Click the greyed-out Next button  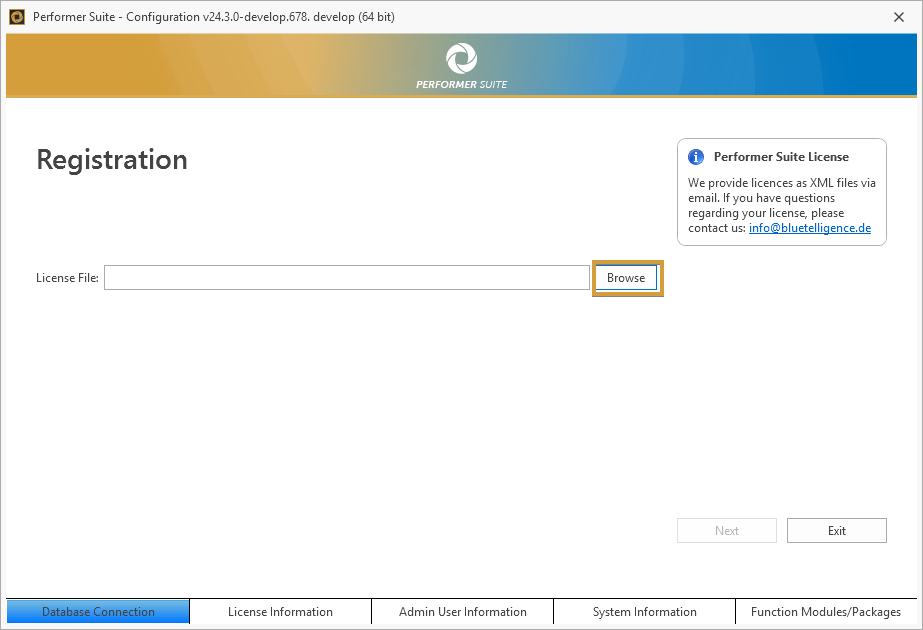coord(727,531)
